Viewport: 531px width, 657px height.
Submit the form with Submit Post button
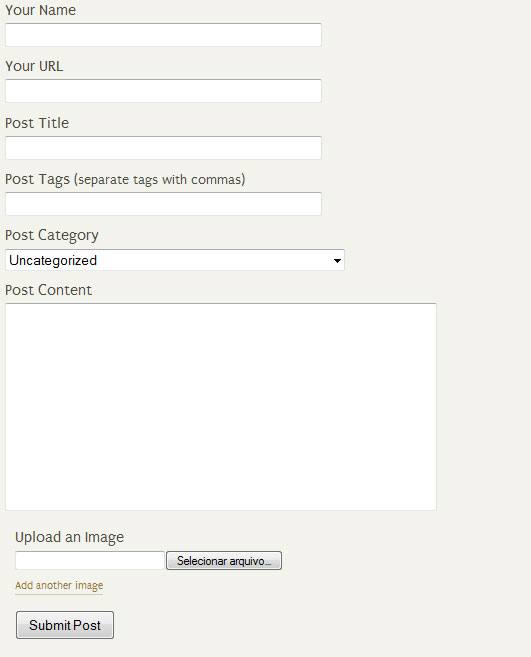pos(65,625)
